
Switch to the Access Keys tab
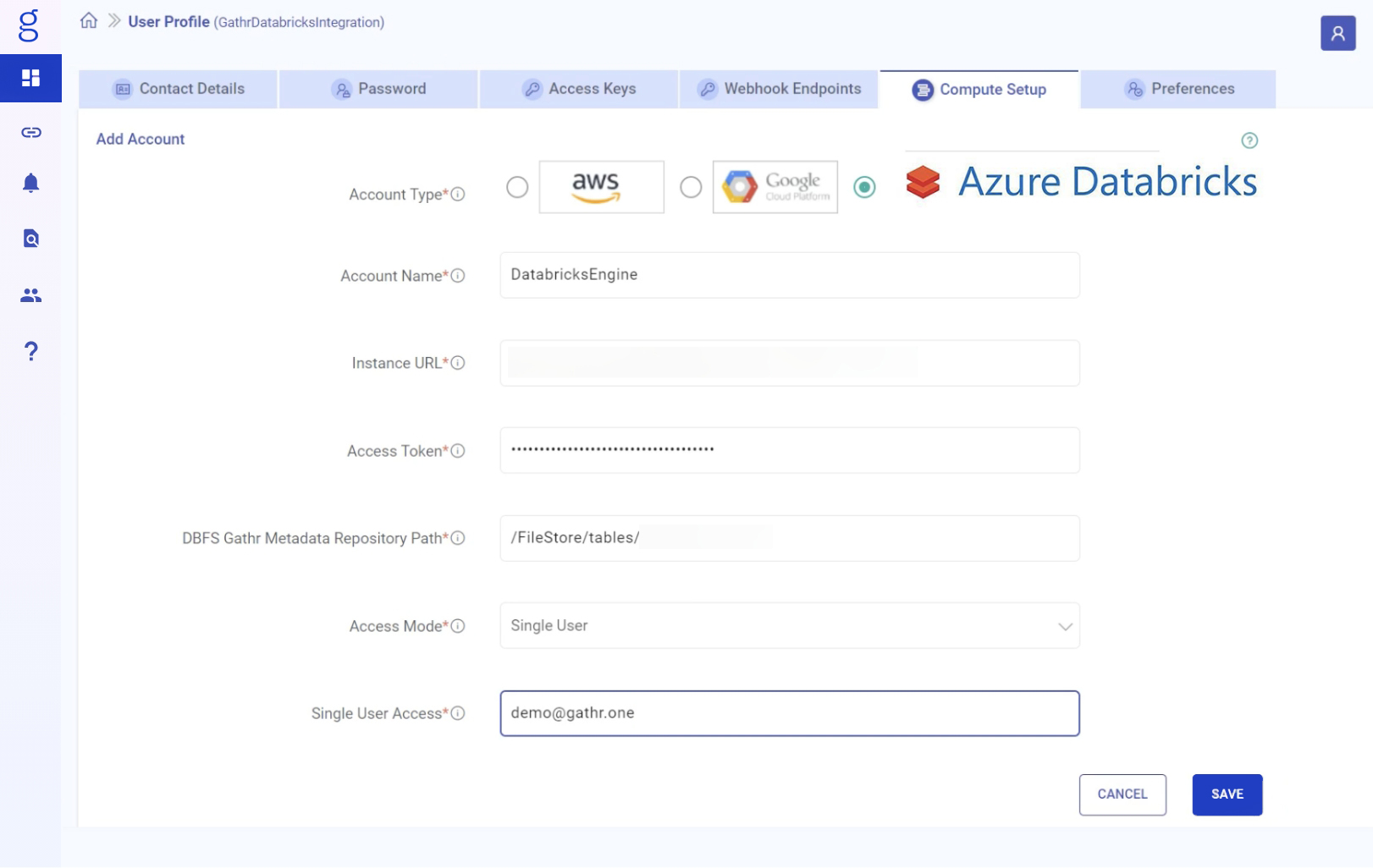point(579,89)
